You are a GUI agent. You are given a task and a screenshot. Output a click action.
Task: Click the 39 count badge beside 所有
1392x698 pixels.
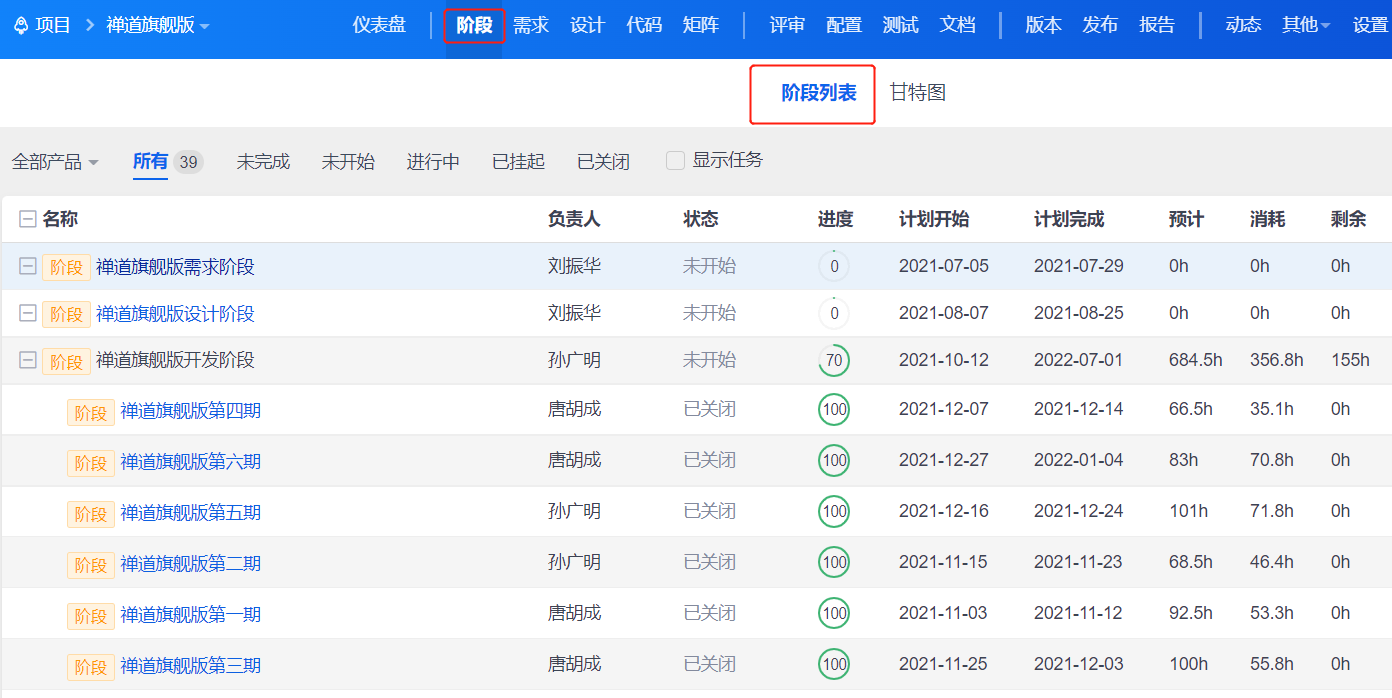click(x=188, y=162)
